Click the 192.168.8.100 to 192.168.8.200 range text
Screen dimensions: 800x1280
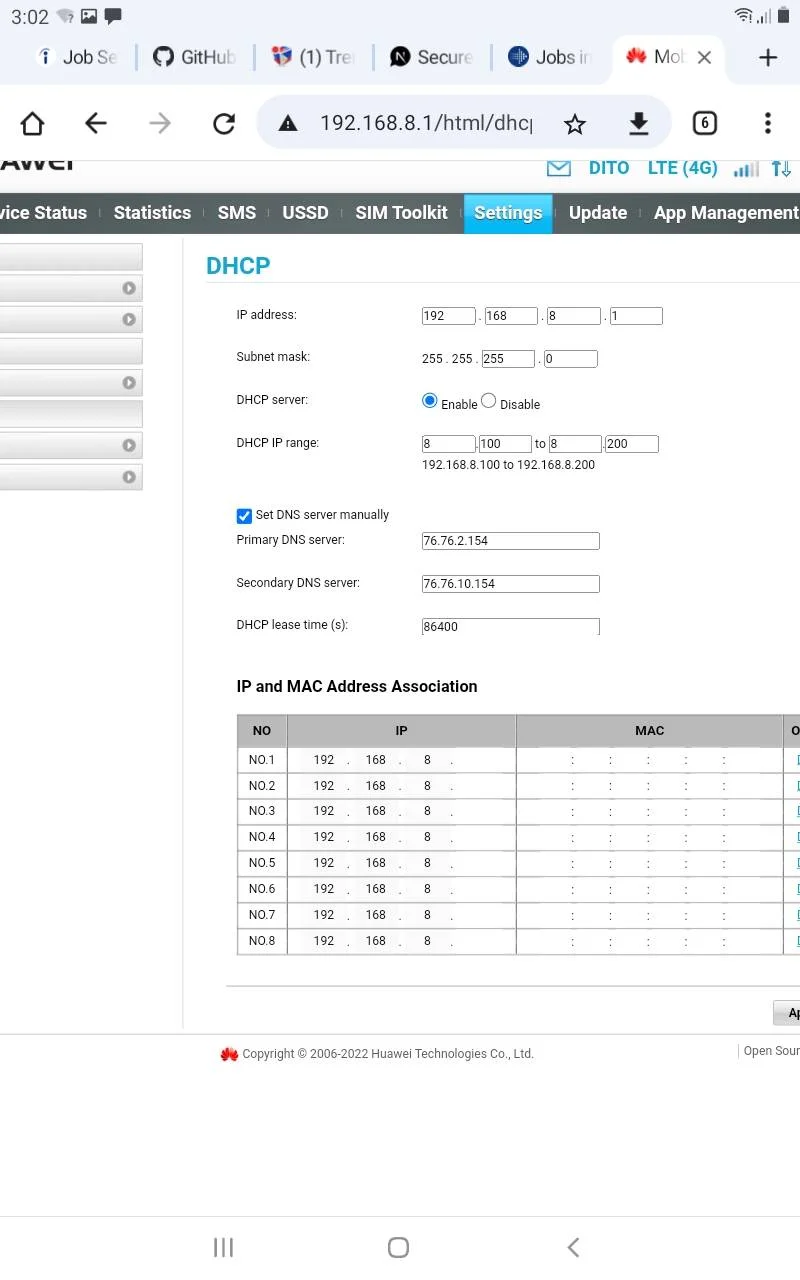tap(508, 465)
